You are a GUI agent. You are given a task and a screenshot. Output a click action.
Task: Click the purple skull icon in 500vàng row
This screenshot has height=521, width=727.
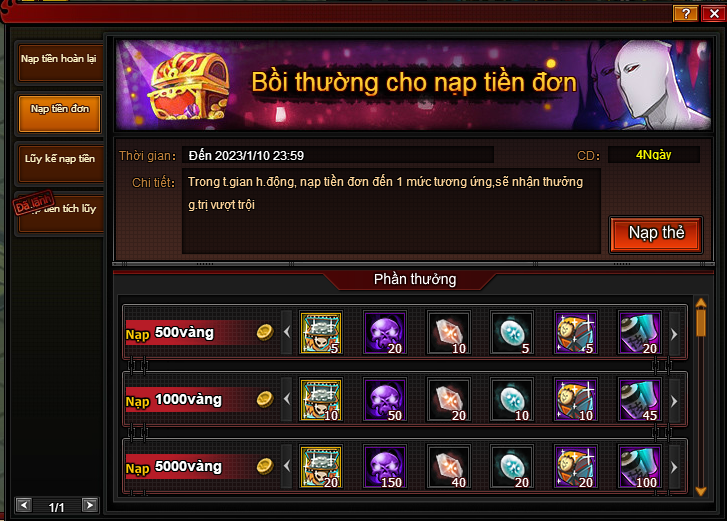click(385, 332)
